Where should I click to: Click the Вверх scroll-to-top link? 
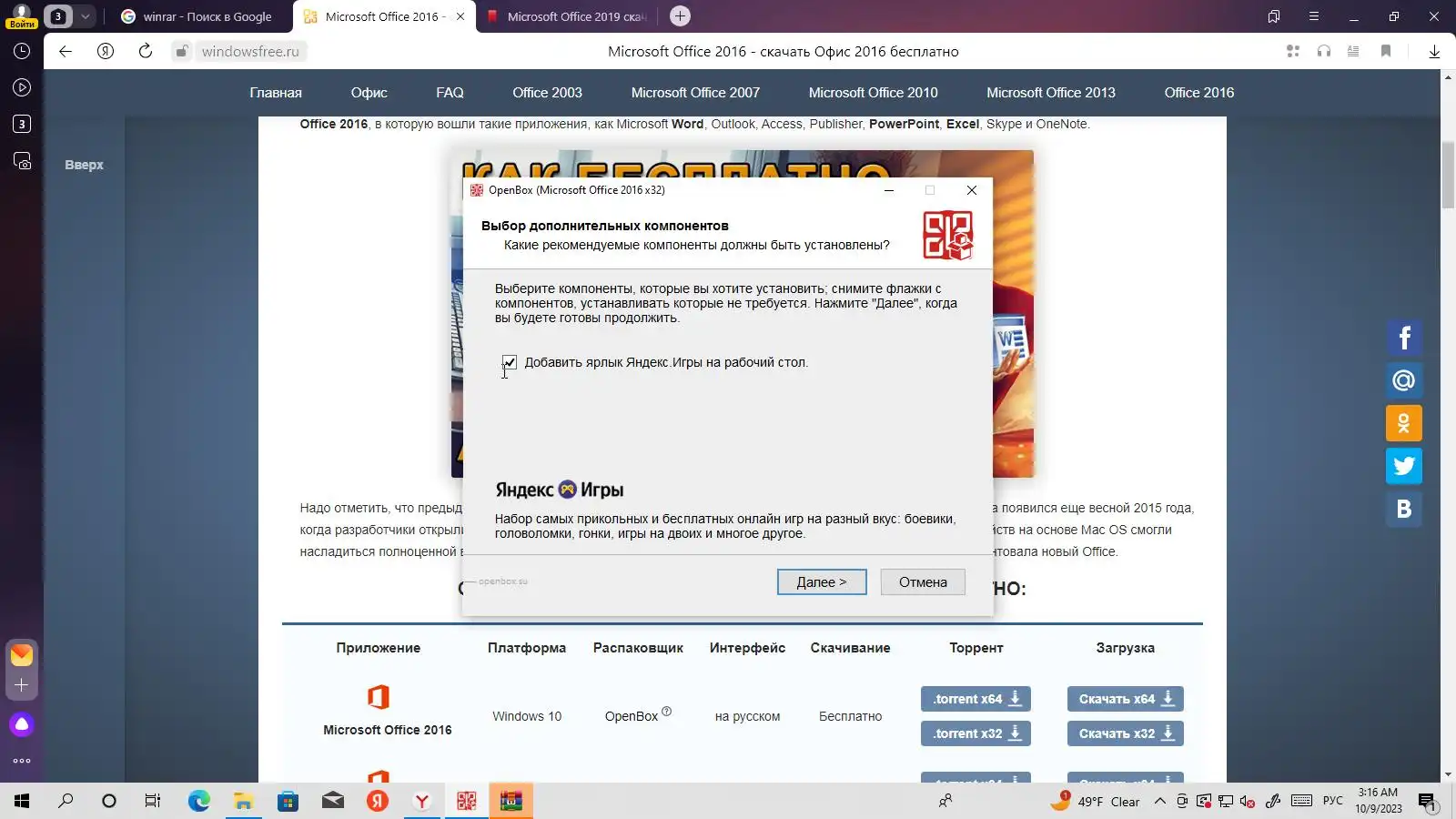(84, 165)
